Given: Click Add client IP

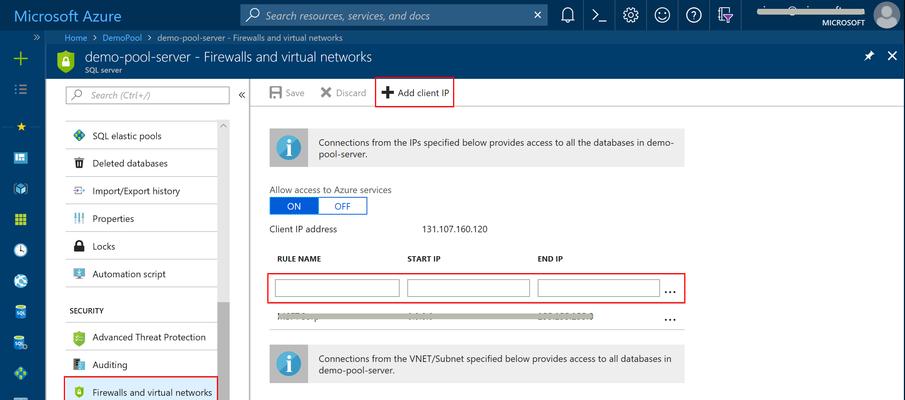Looking at the screenshot, I should coord(415,92).
